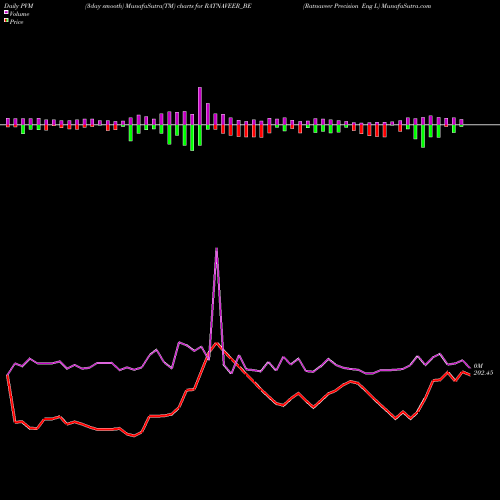This screenshot has height=500, width=500.
Task: Click the '202.45' price end label
Action: 483,373
